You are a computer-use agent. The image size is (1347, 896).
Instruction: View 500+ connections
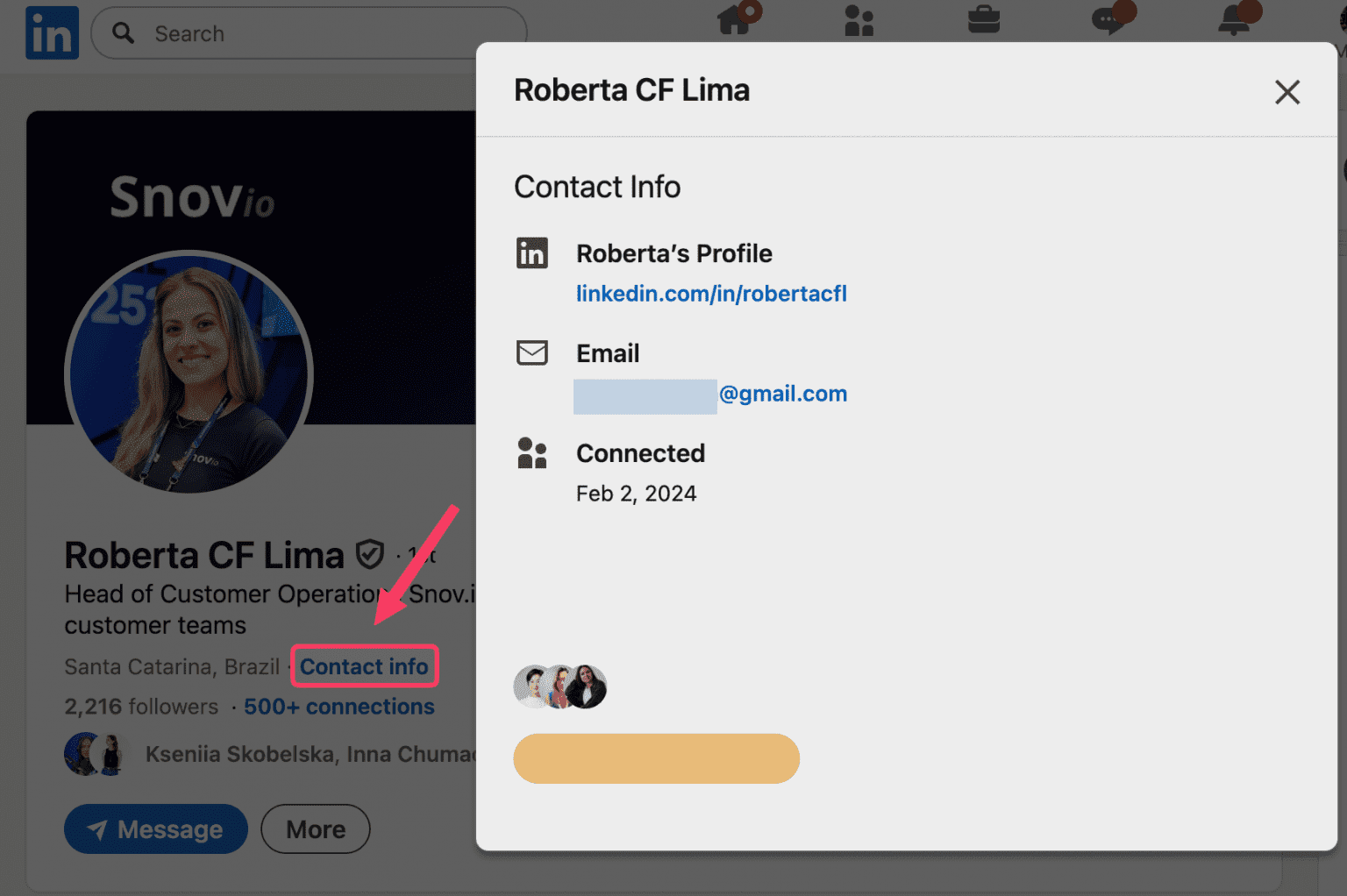point(339,707)
